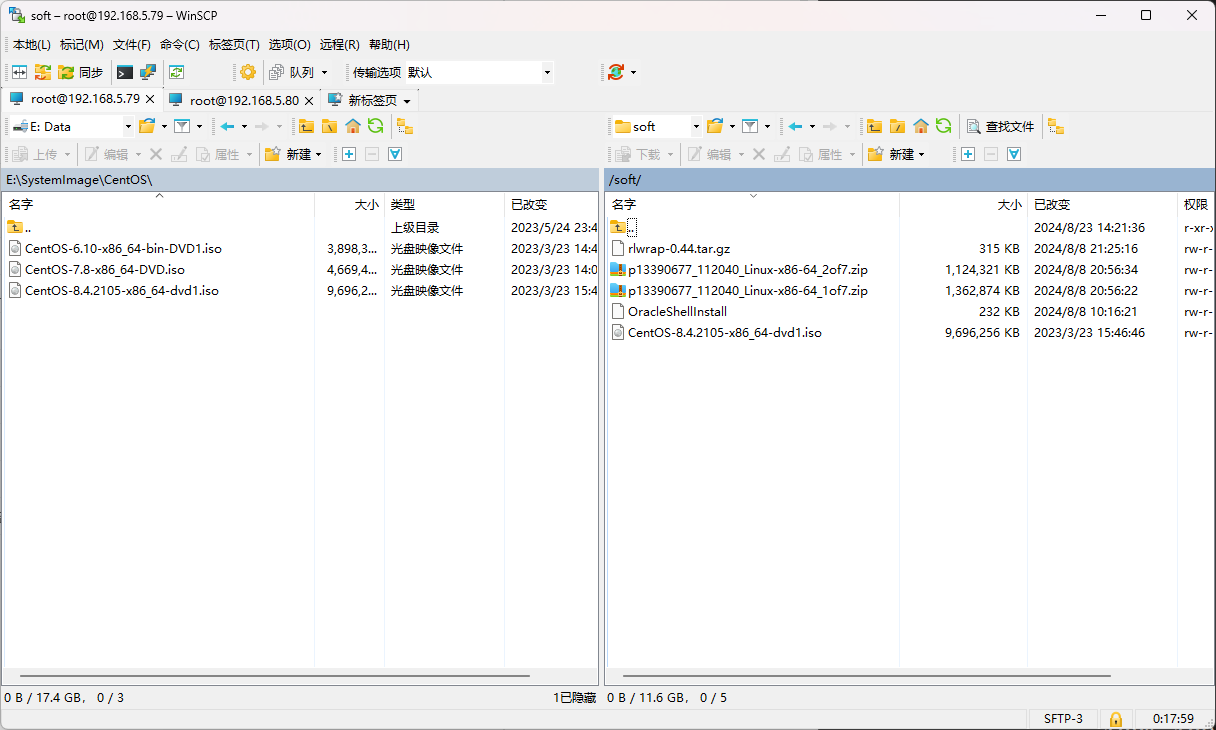Open preferences gear icon
Image resolution: width=1216 pixels, height=730 pixels.
point(247,72)
